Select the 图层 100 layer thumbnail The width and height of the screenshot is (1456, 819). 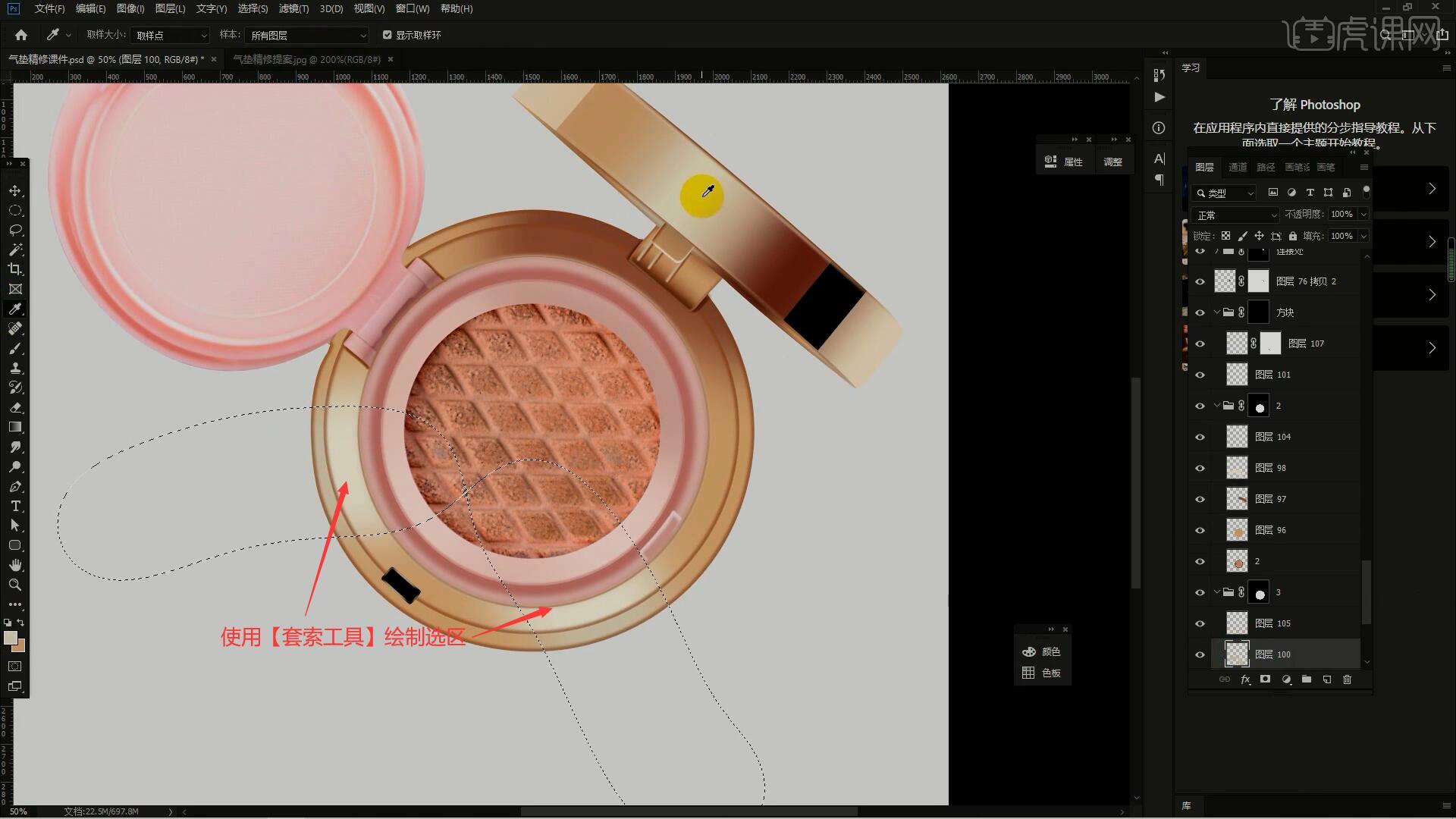(1237, 654)
